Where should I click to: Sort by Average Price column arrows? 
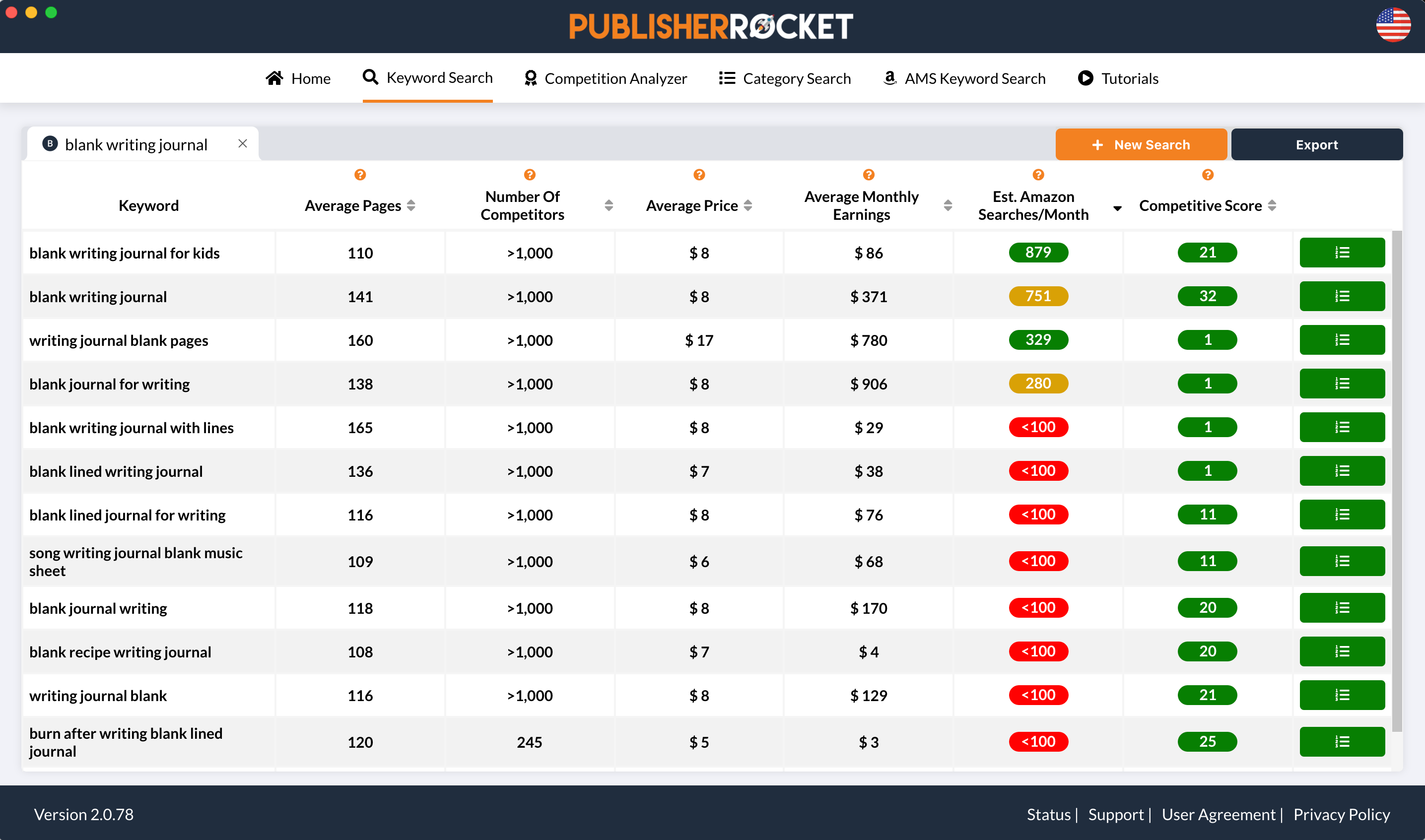748,205
